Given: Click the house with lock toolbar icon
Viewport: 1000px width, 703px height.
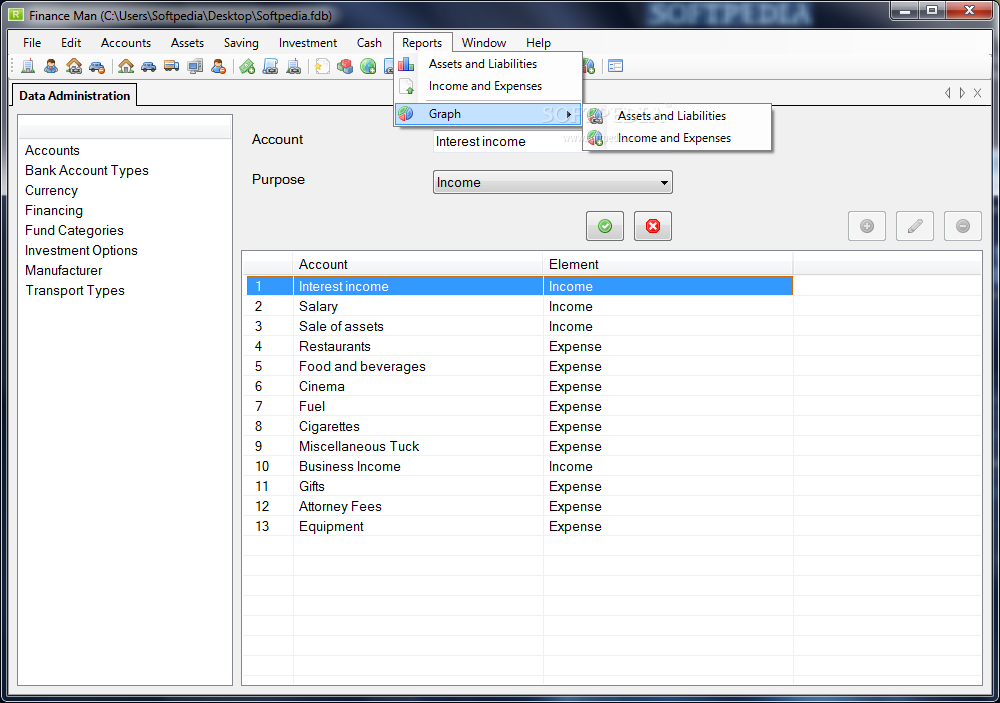Looking at the screenshot, I should coord(74,66).
